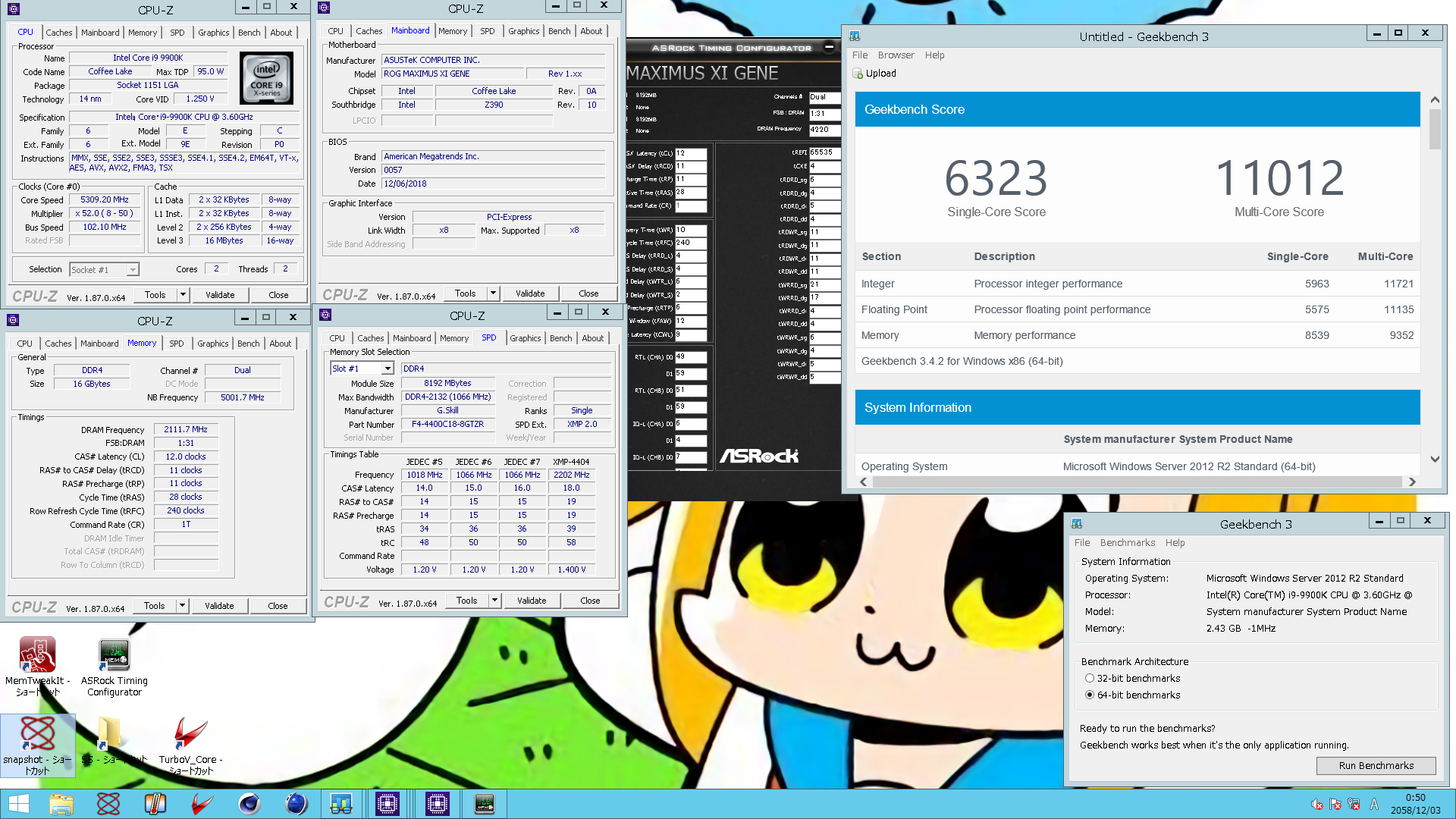Select the snapshot desktop shortcut
The image size is (1456, 819).
click(x=37, y=745)
